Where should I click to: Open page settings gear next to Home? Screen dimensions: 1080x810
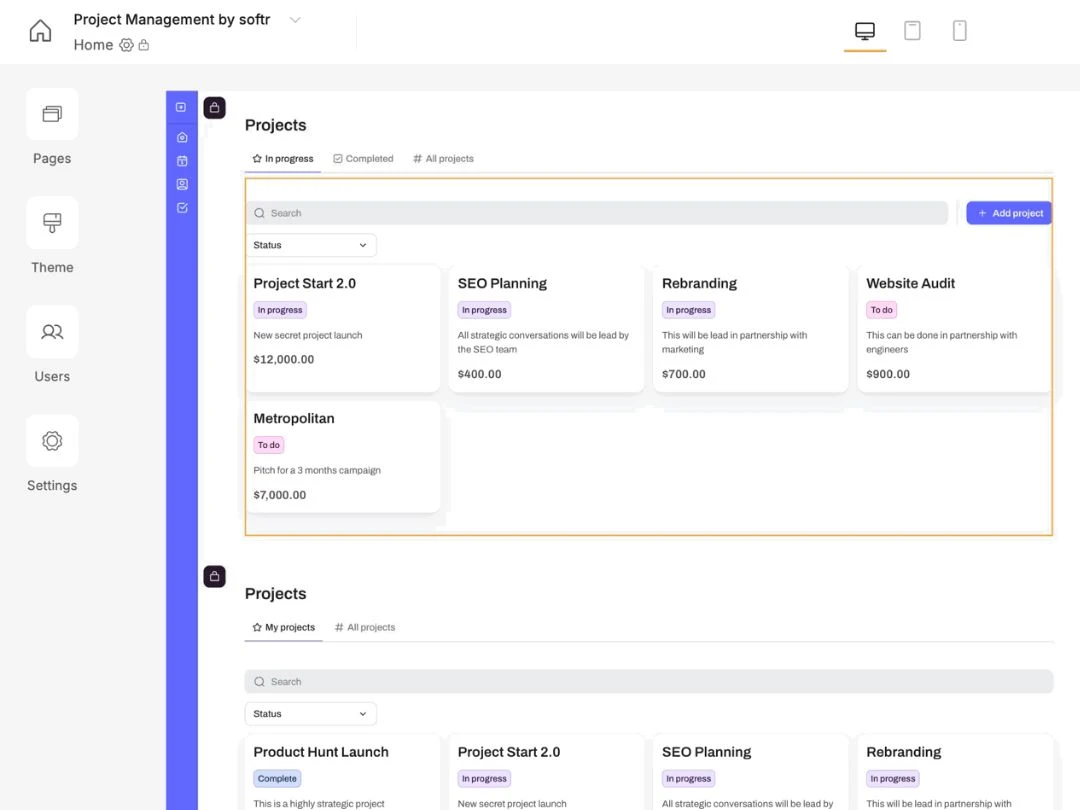[x=126, y=45]
